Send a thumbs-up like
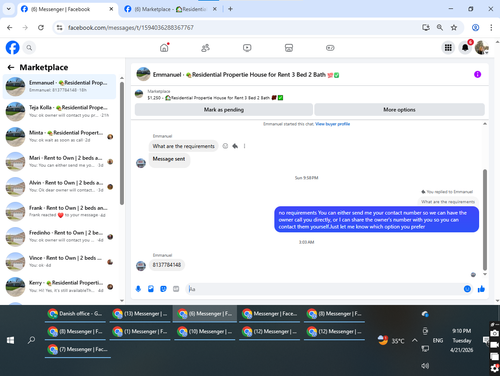 click(x=481, y=289)
